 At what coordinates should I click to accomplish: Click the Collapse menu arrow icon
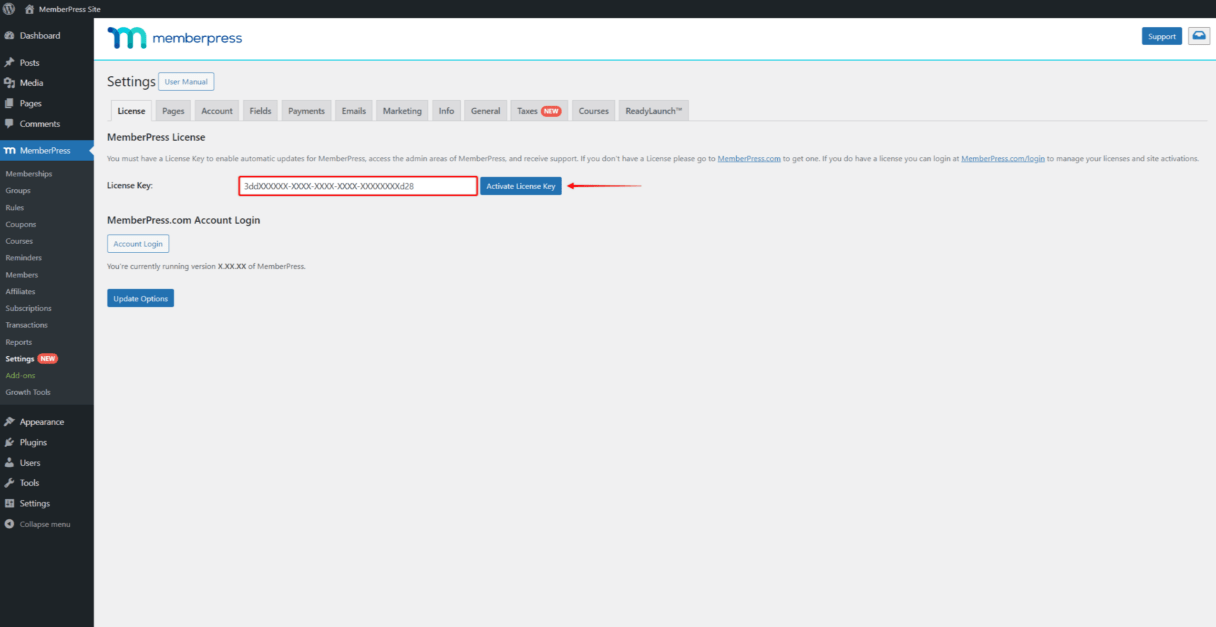(x=9, y=524)
